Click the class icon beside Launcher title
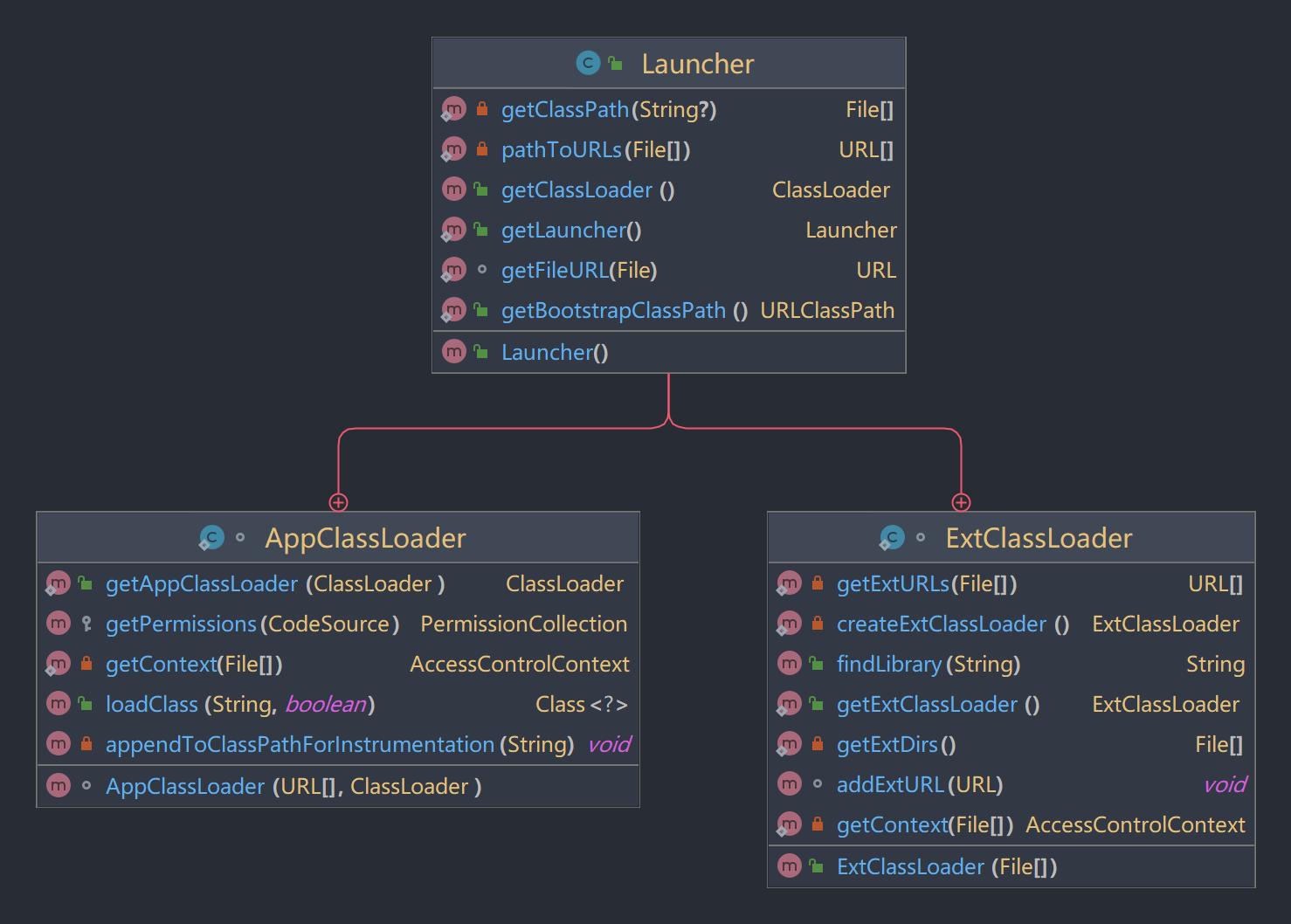 [x=588, y=63]
